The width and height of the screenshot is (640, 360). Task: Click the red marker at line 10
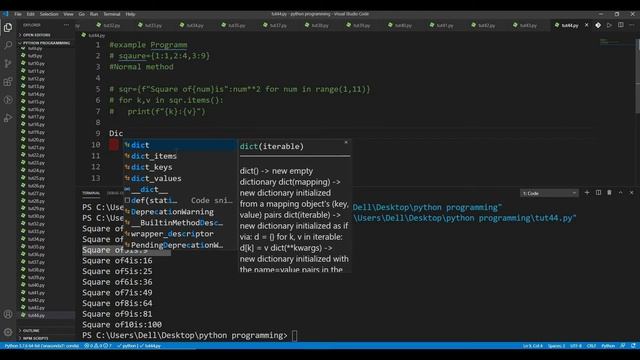point(114,144)
